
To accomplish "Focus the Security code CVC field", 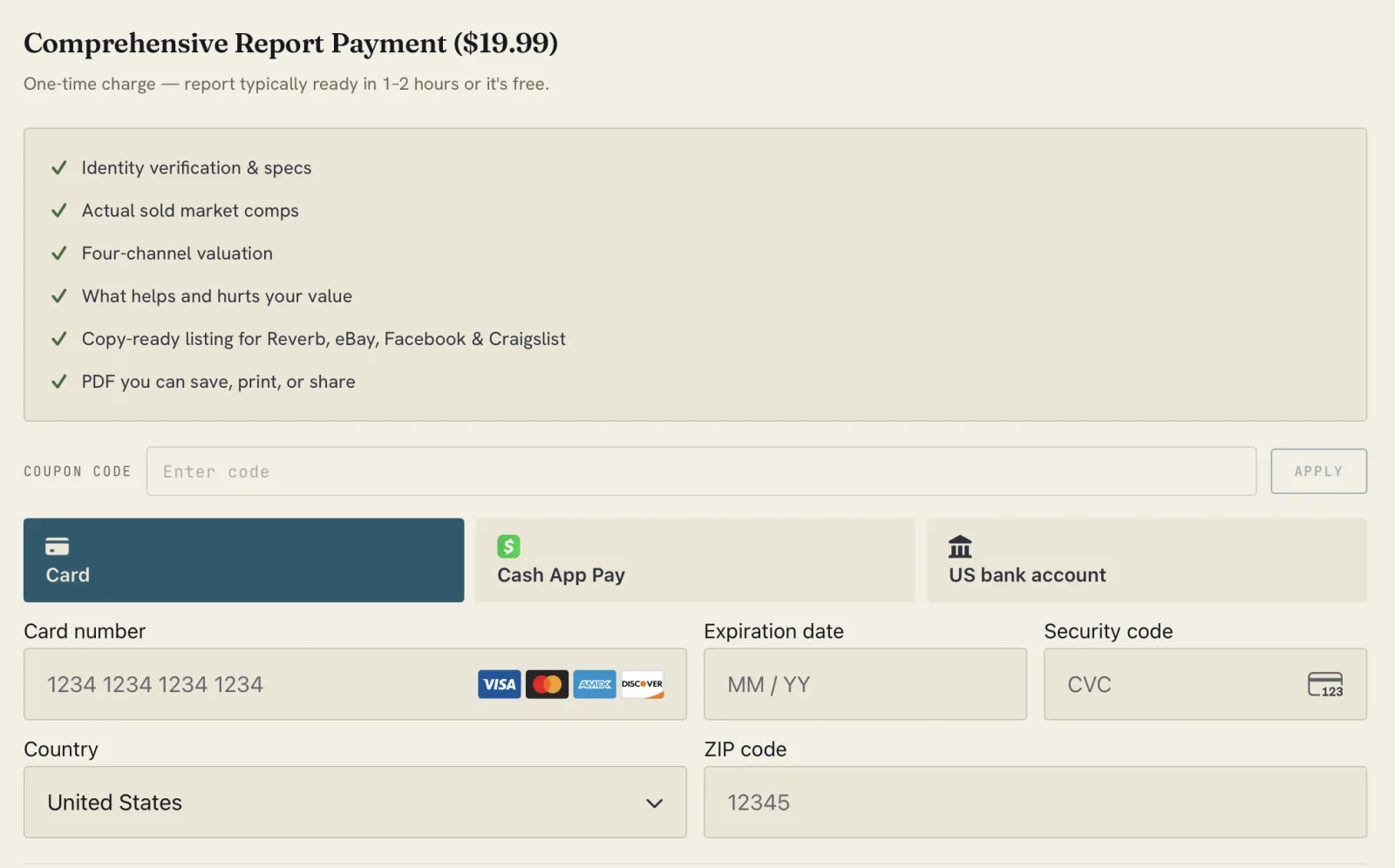I will 1205,684.
